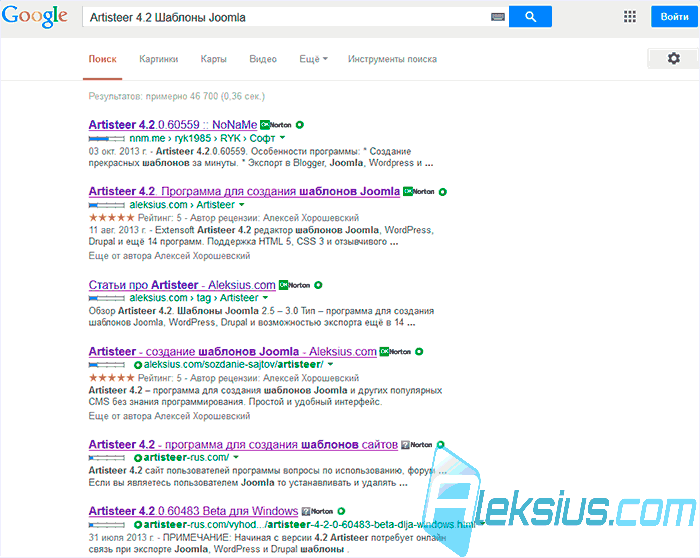Open Инструменты поиска menu
This screenshot has width=700, height=558.
[392, 59]
